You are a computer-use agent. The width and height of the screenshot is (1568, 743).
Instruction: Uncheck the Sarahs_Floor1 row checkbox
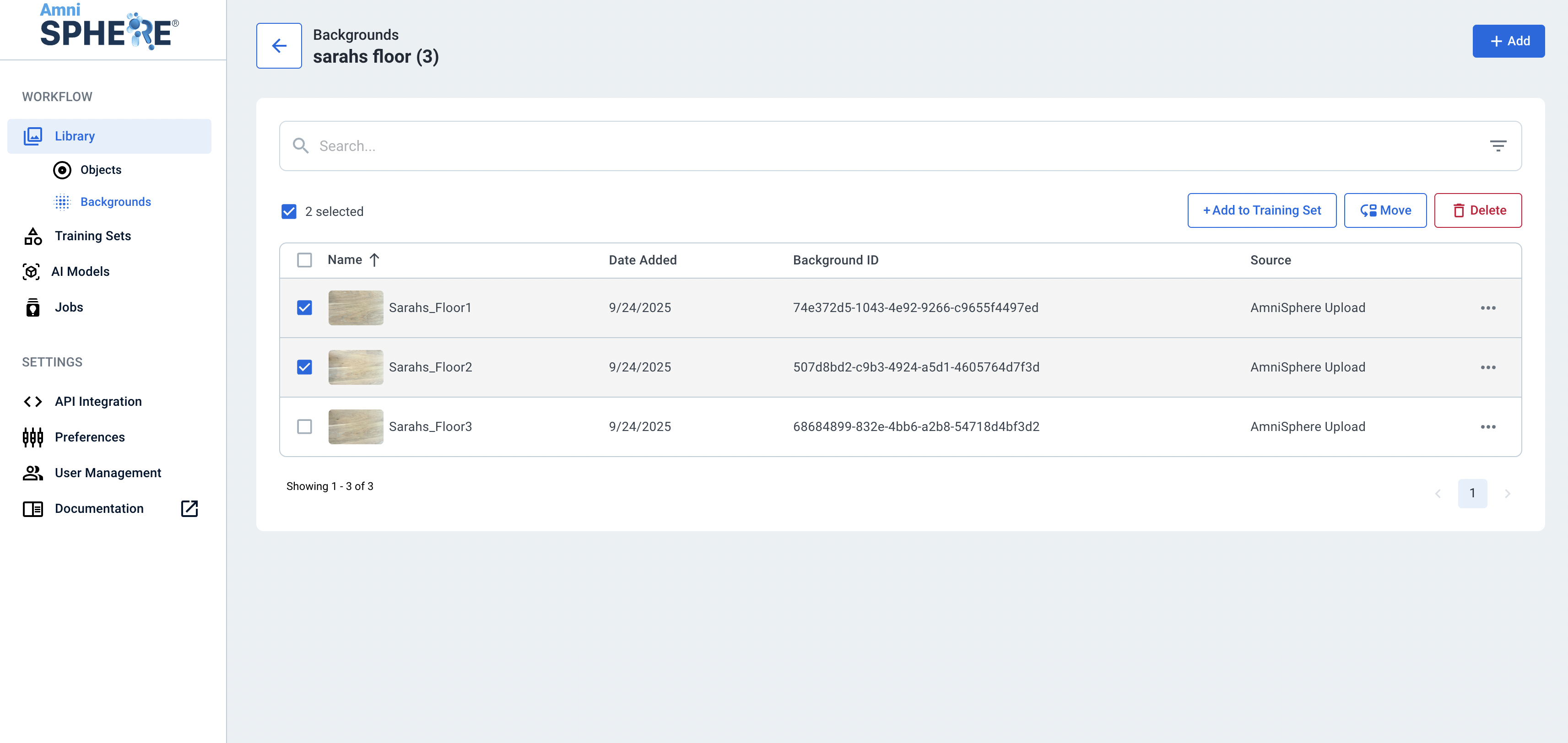pyautogui.click(x=304, y=308)
